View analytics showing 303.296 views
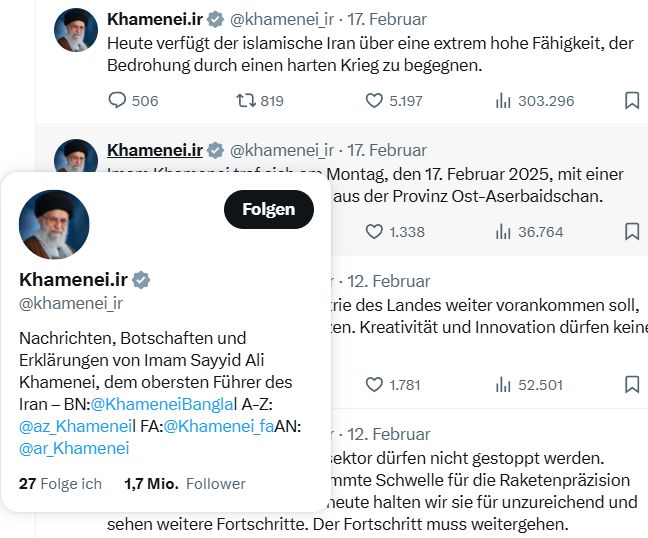 tap(503, 100)
